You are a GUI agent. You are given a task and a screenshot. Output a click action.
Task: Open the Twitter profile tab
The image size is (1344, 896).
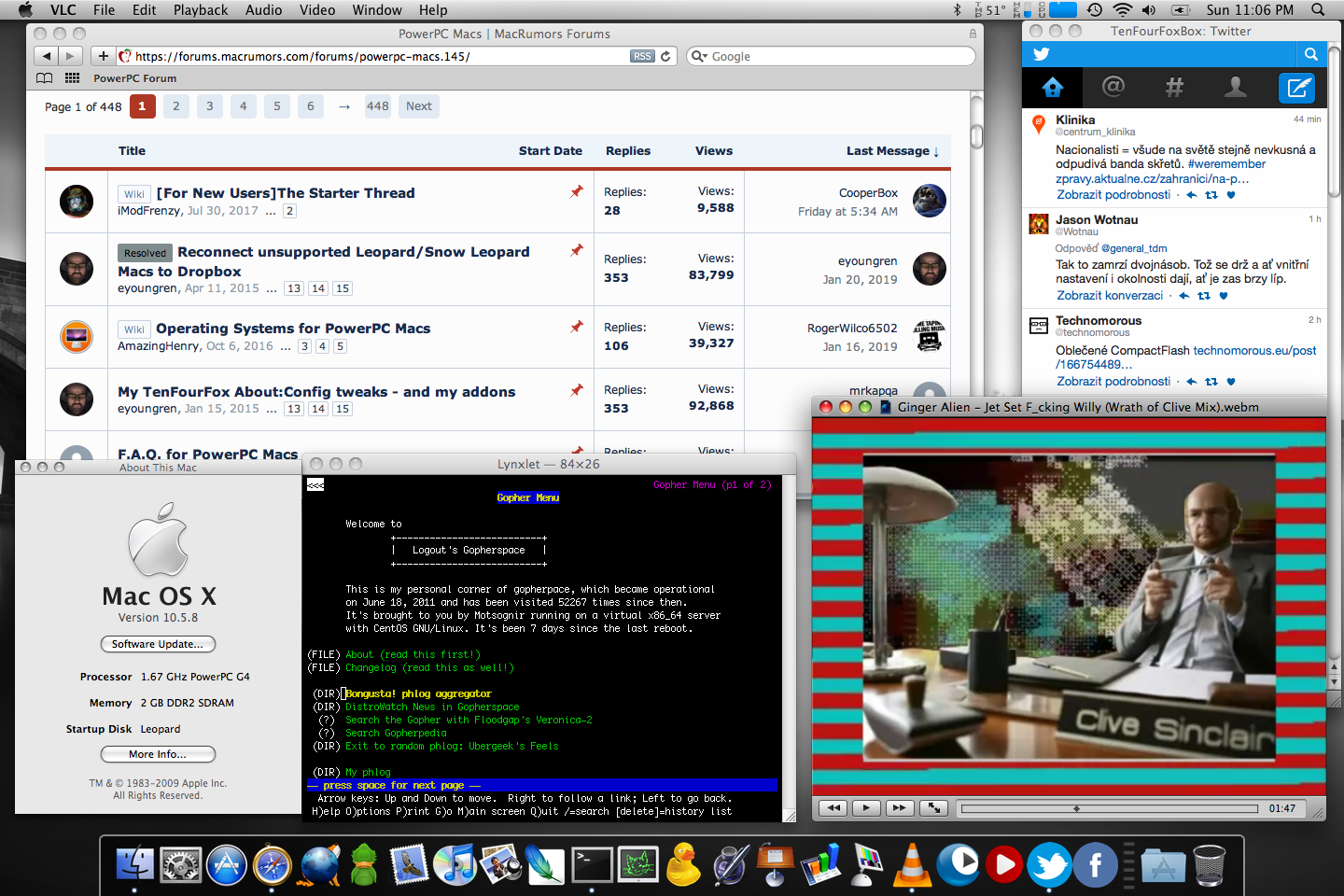[x=1236, y=88]
